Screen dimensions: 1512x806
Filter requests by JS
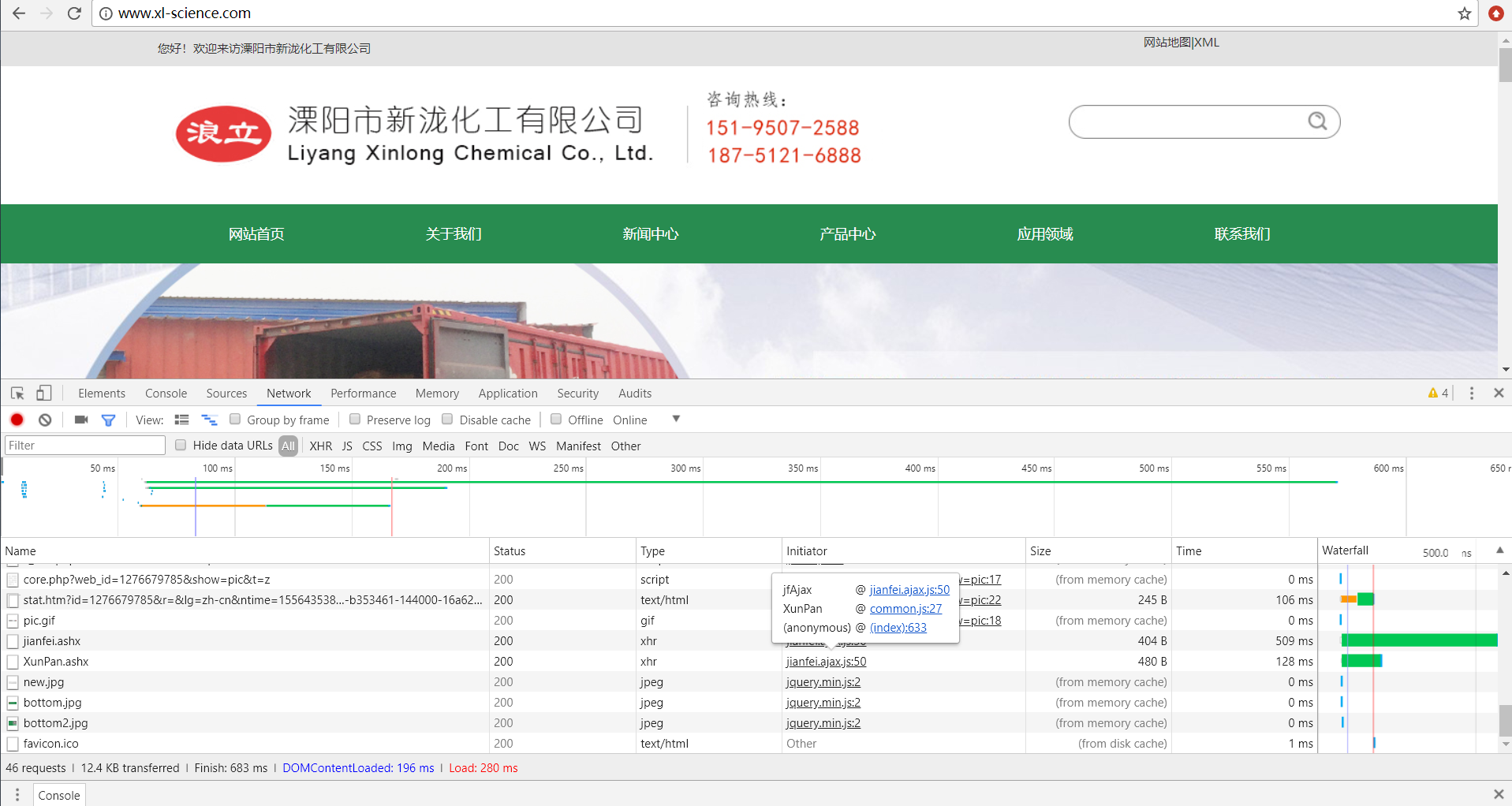click(x=347, y=446)
